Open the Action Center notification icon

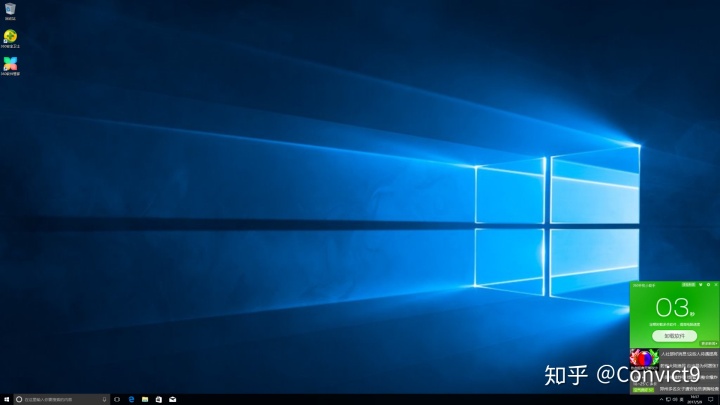pyautogui.click(x=711, y=399)
